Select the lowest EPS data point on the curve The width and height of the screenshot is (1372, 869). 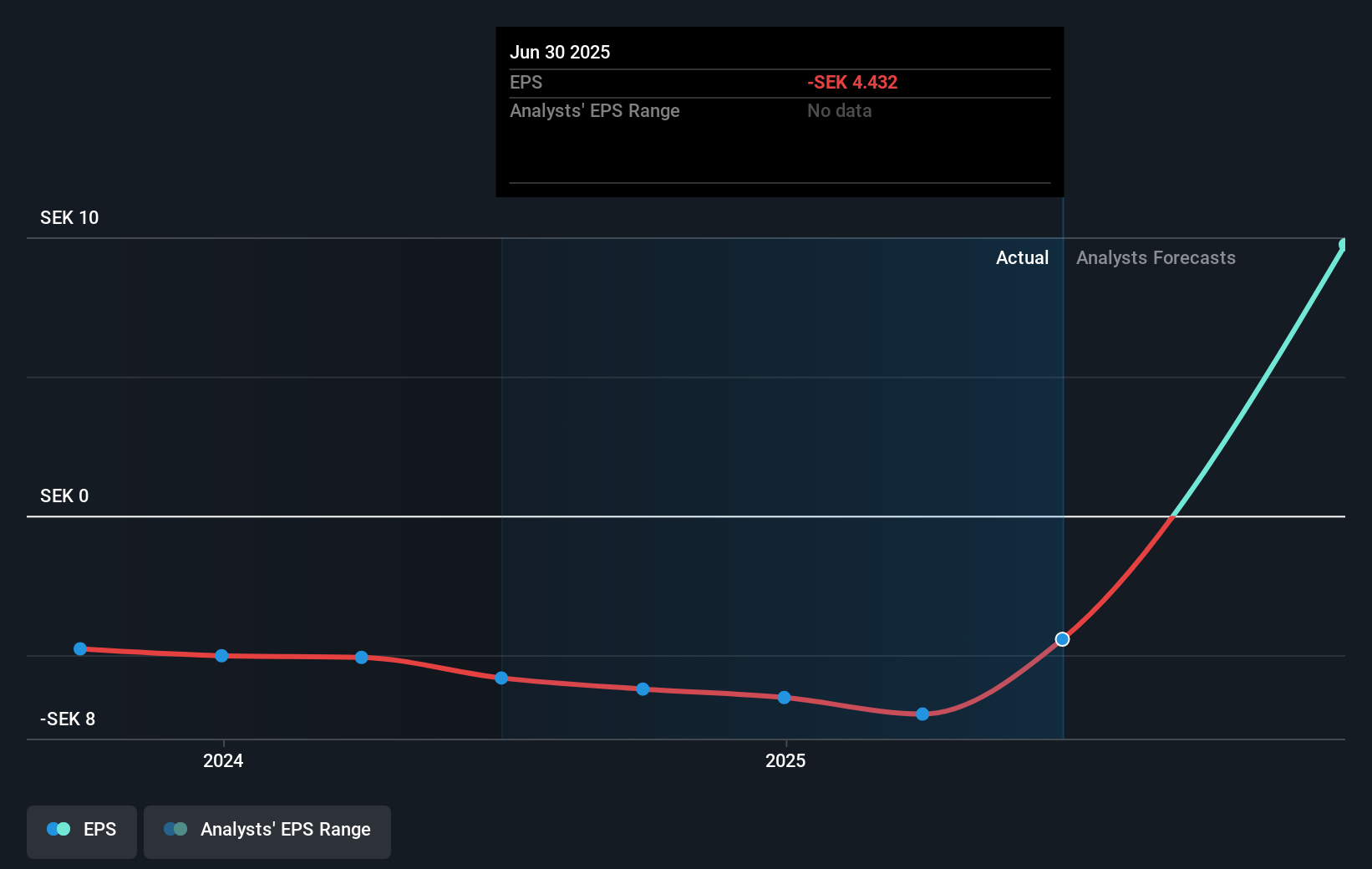click(x=922, y=714)
